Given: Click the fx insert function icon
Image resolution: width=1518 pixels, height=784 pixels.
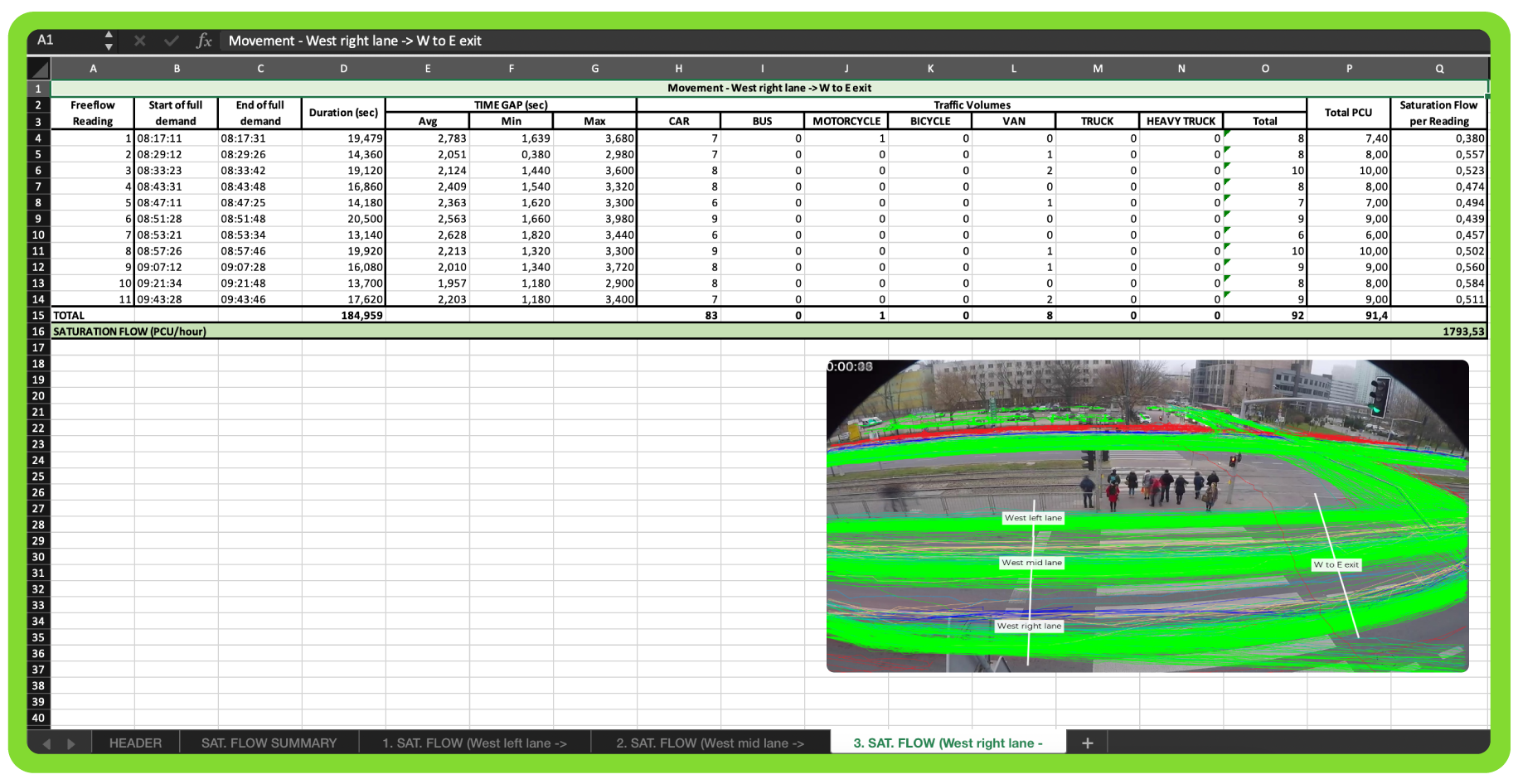Looking at the screenshot, I should tap(204, 41).
